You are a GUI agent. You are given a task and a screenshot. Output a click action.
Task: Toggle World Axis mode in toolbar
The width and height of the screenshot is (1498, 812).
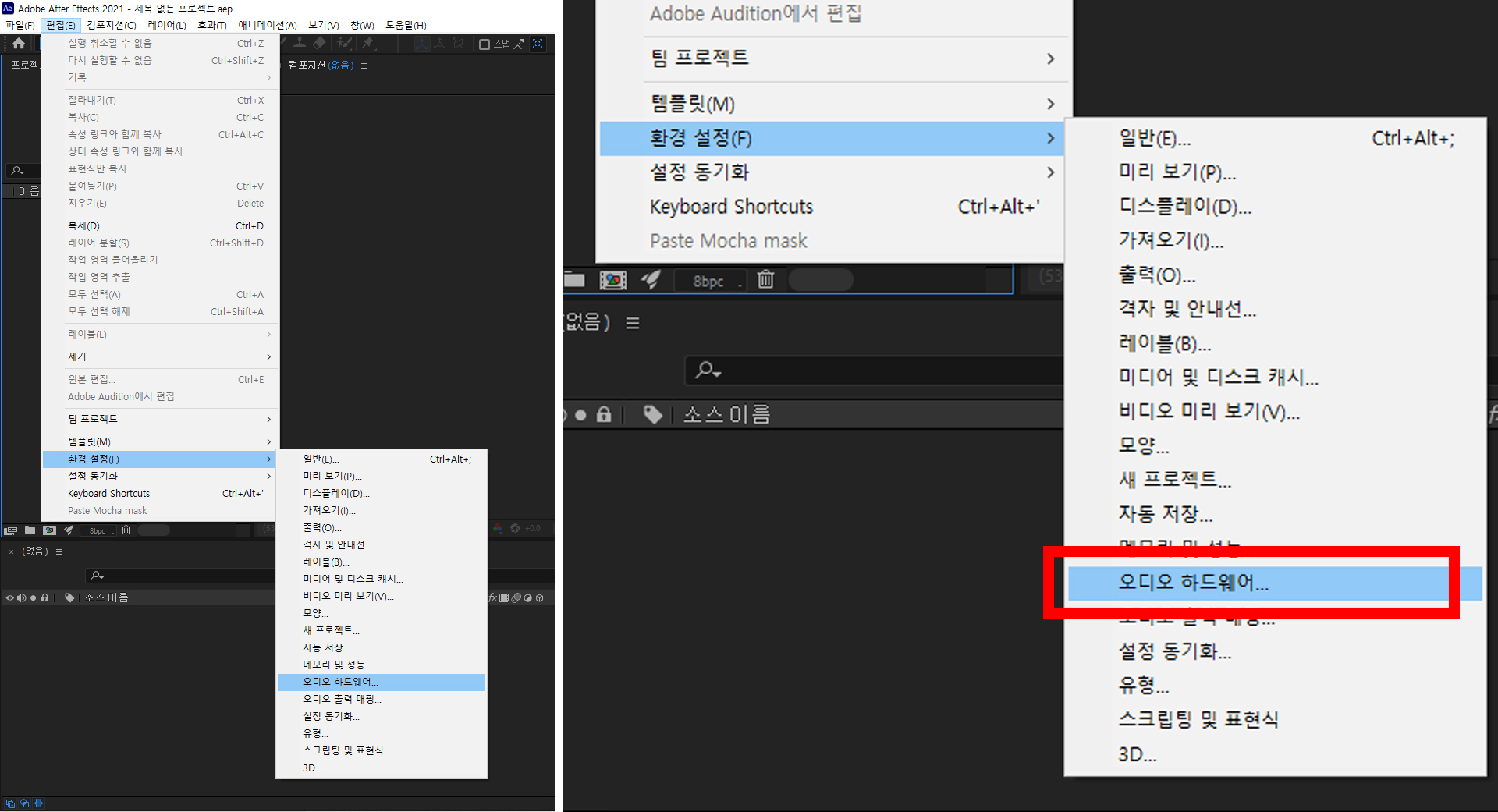[x=440, y=44]
